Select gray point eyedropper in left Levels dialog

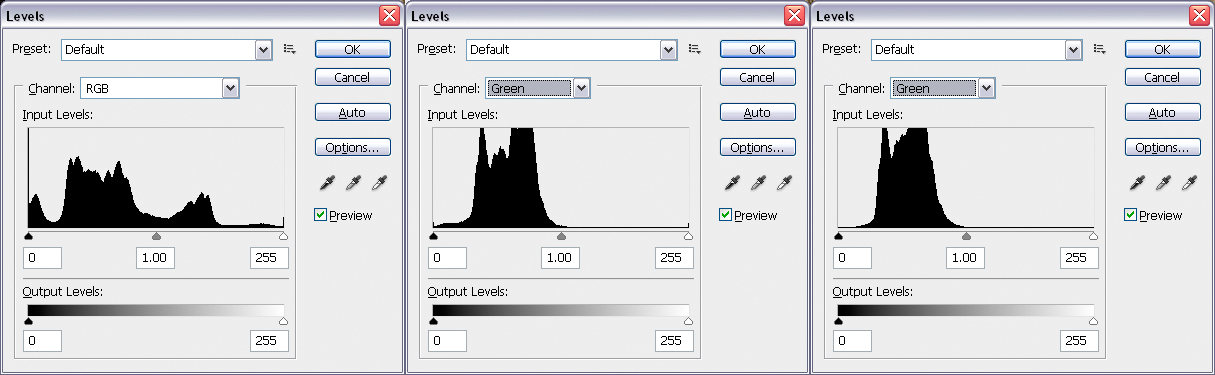point(353,182)
